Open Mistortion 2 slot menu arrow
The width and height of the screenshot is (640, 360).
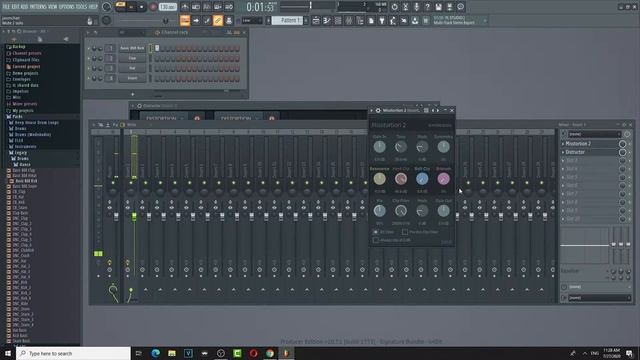[563, 144]
